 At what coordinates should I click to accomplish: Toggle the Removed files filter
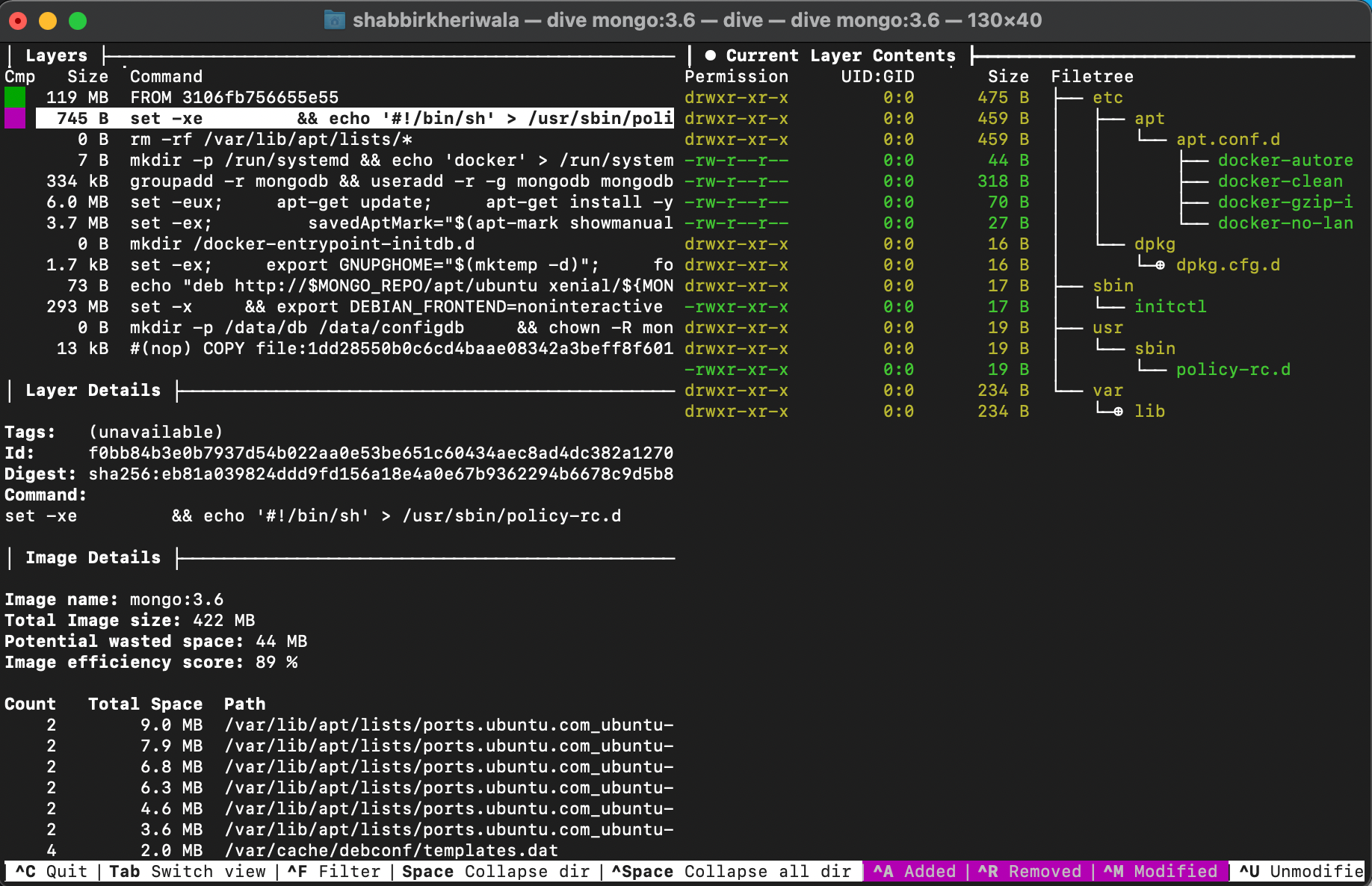1029,872
